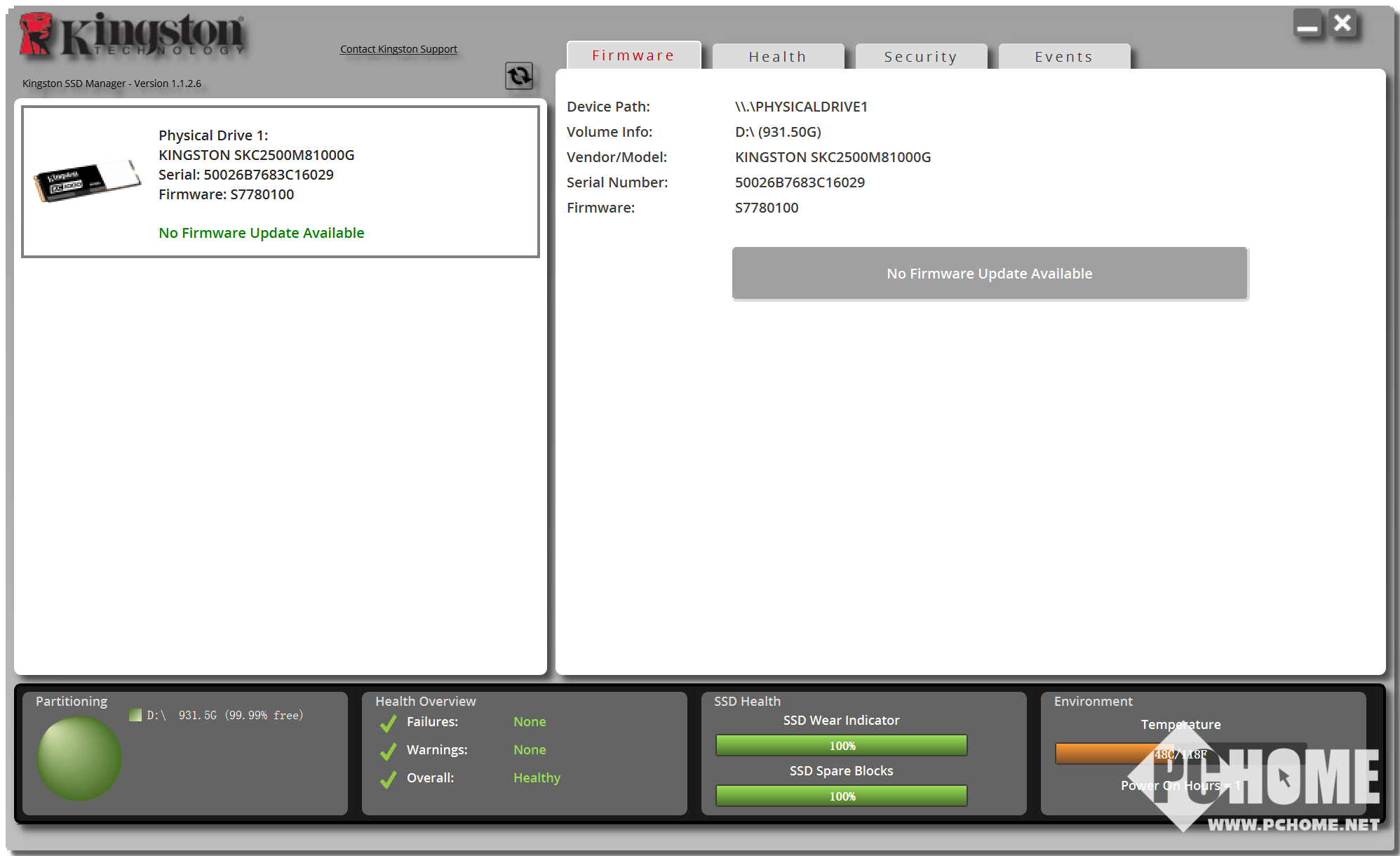Image resolution: width=1400 pixels, height=856 pixels.
Task: Click the Failures None value
Action: click(530, 722)
